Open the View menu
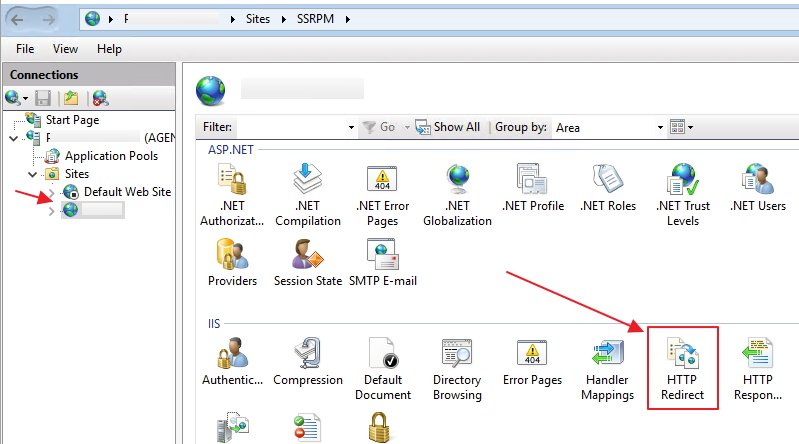799x444 pixels. (65, 49)
